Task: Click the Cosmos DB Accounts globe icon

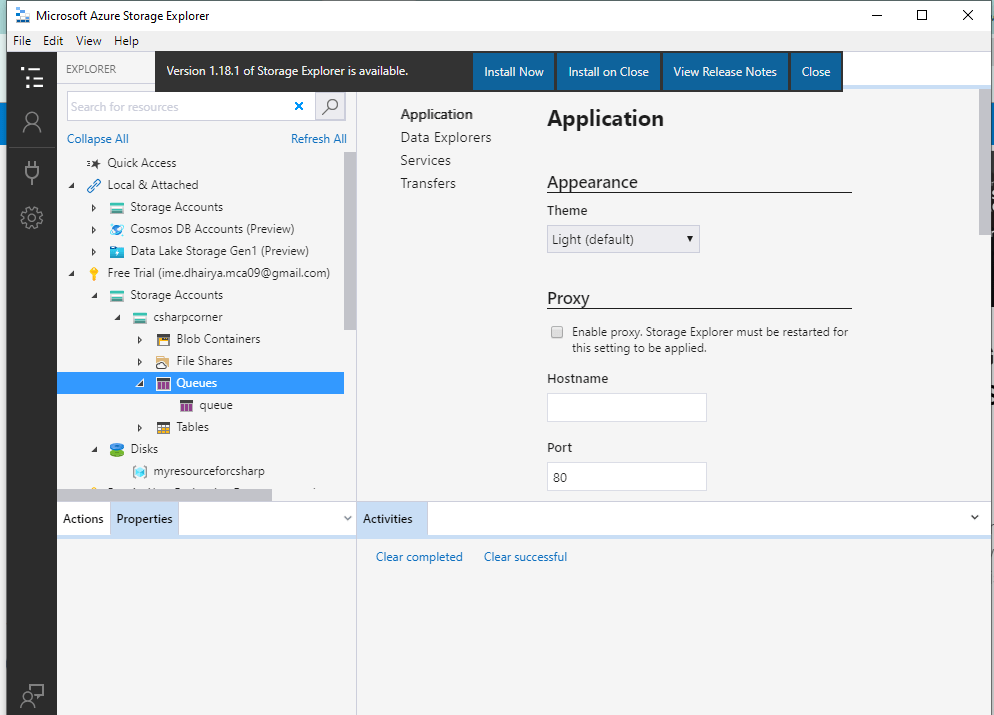Action: (x=118, y=228)
